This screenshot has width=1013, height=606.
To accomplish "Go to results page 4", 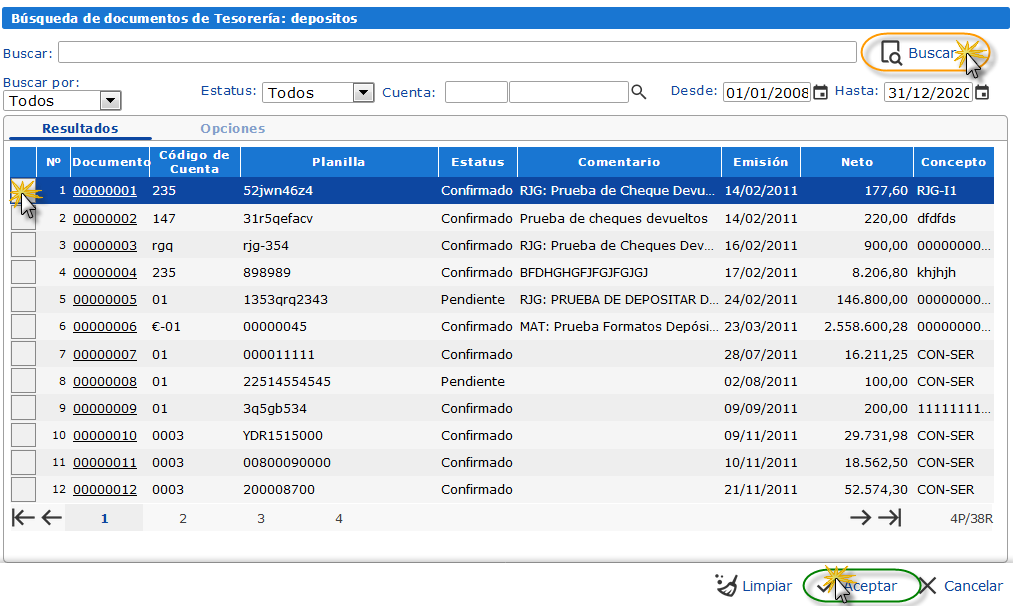I will click(339, 518).
